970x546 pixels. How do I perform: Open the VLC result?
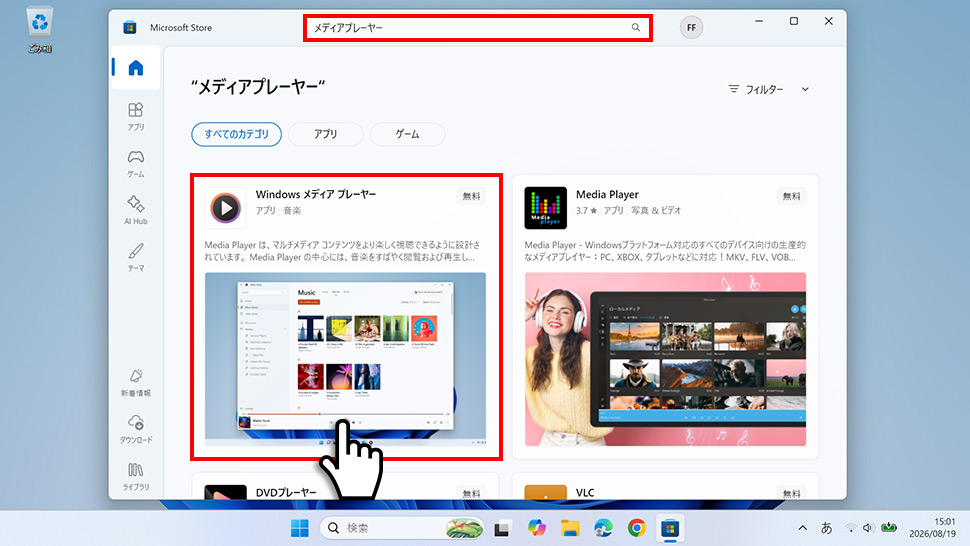pyautogui.click(x=585, y=493)
